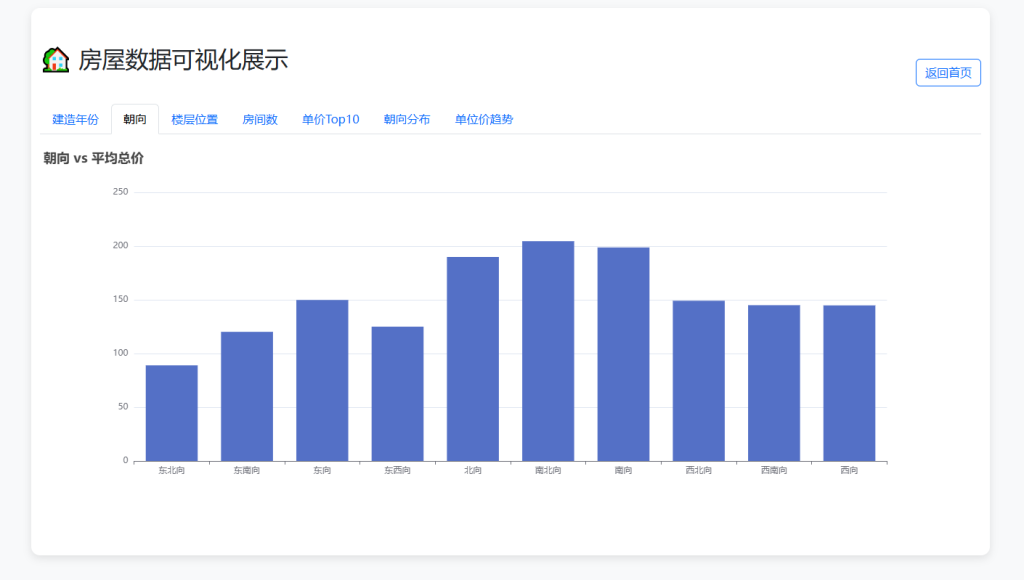
Task: Select the 北向 bar in the chart
Action: pyautogui.click(x=472, y=359)
